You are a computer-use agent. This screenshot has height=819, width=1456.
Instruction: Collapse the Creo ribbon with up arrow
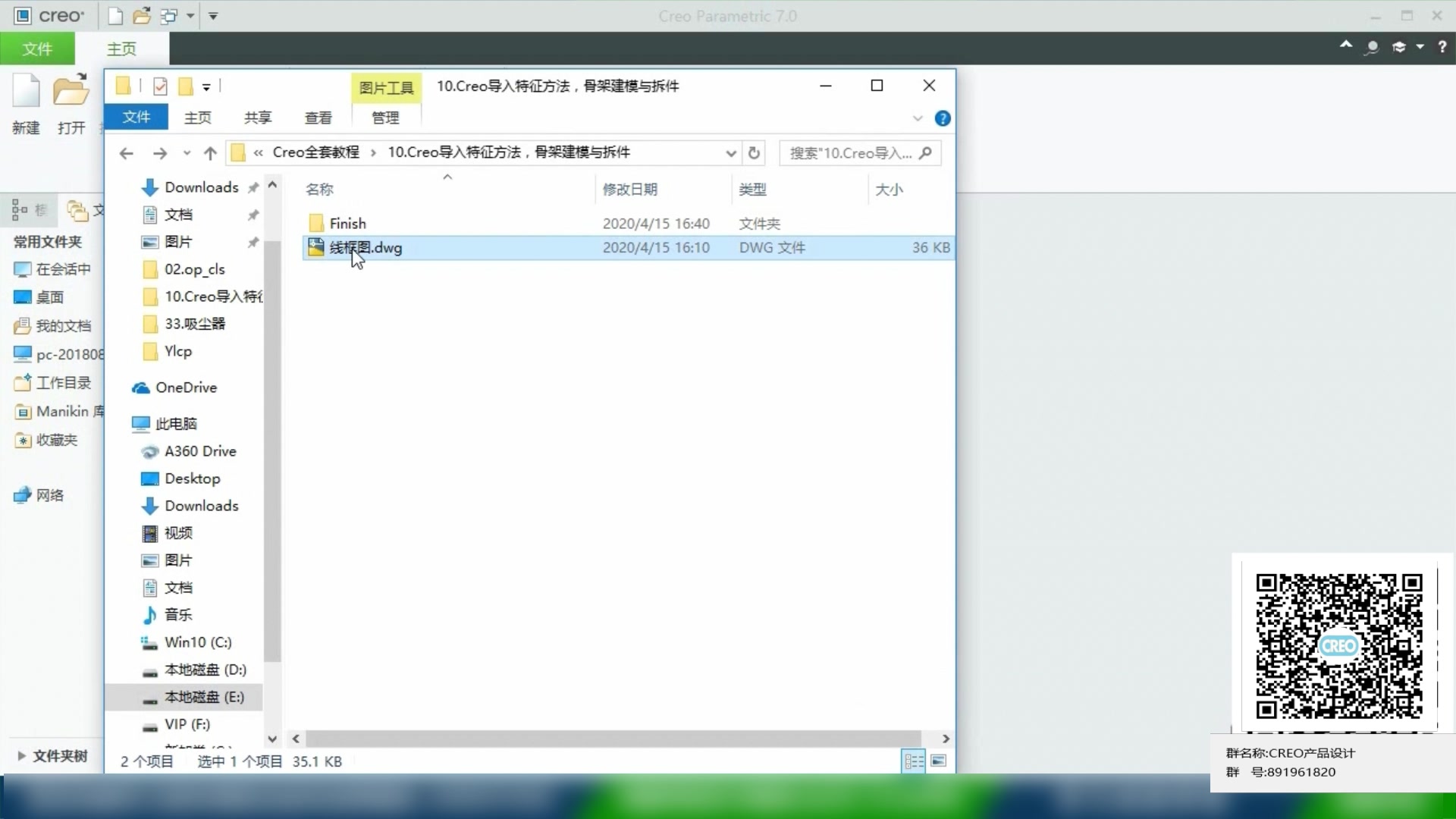coord(1345,45)
